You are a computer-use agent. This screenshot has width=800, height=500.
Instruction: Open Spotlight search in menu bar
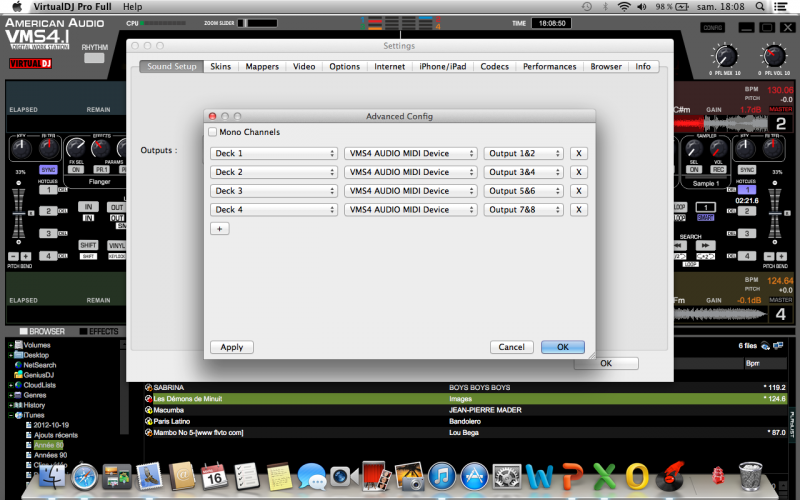coord(760,7)
